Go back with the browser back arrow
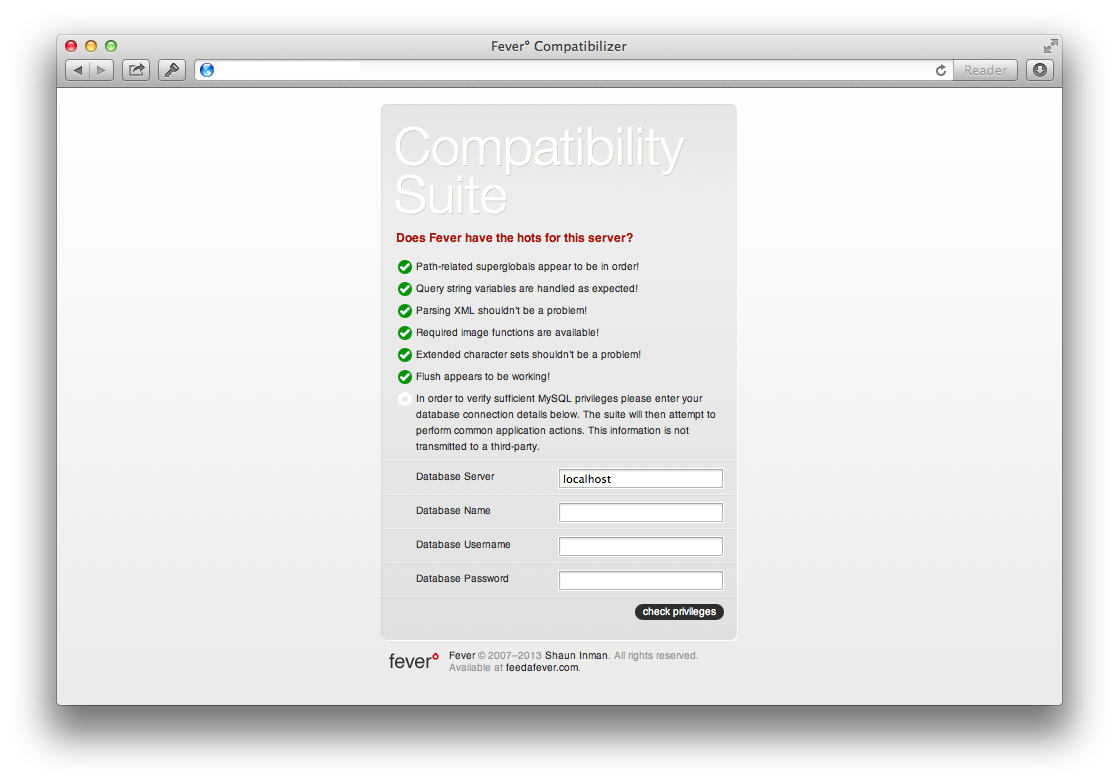Image resolution: width=1119 pixels, height=784 pixels. click(x=78, y=70)
